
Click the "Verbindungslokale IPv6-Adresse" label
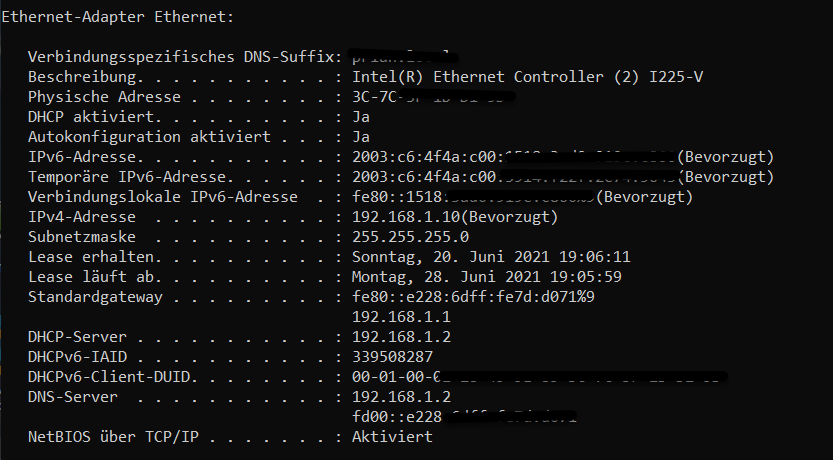tap(157, 197)
